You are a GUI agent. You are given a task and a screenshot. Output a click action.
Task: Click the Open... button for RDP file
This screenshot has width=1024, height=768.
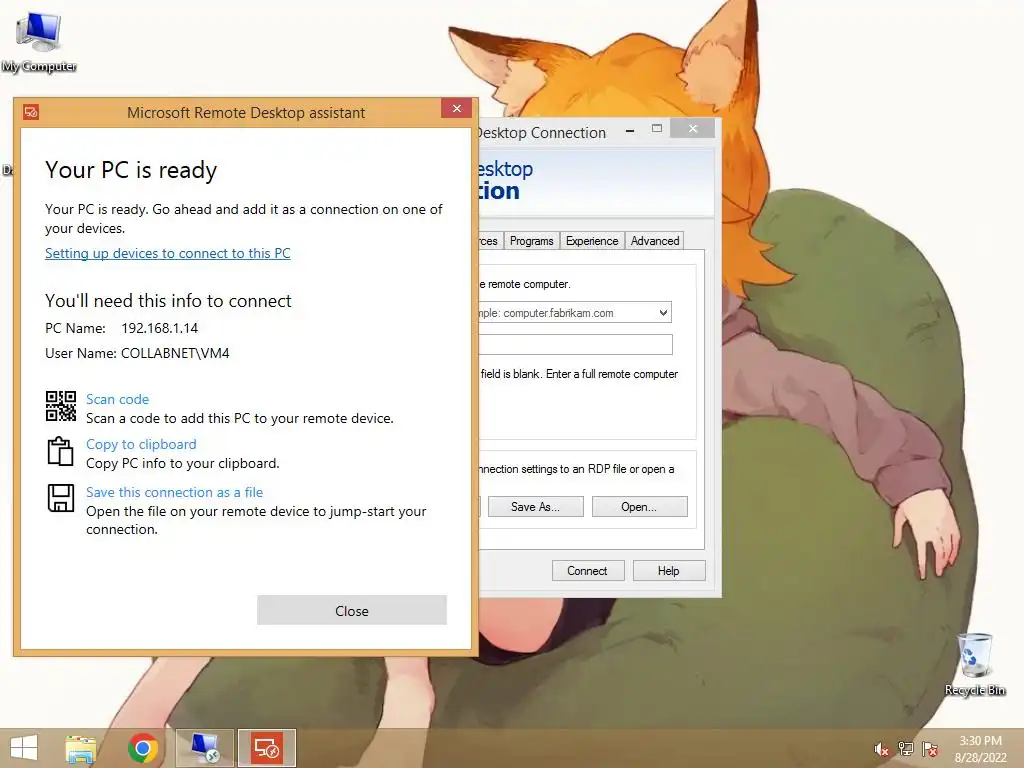click(639, 507)
